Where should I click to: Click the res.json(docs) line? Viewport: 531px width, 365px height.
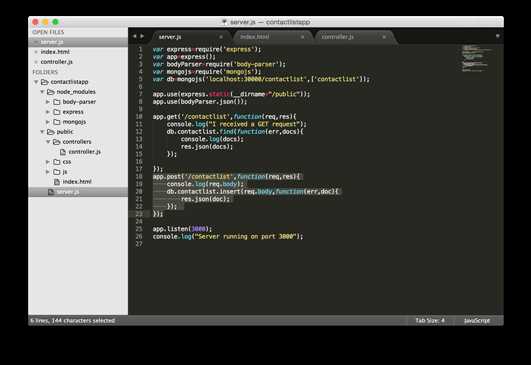(207, 147)
